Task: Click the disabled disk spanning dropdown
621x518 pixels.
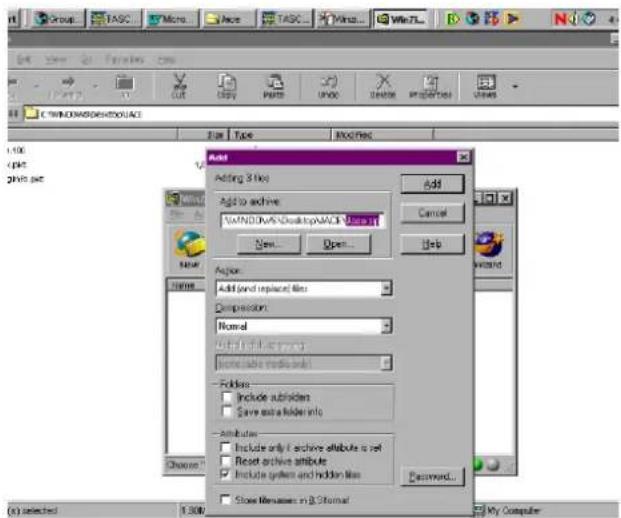Action: [x=304, y=363]
